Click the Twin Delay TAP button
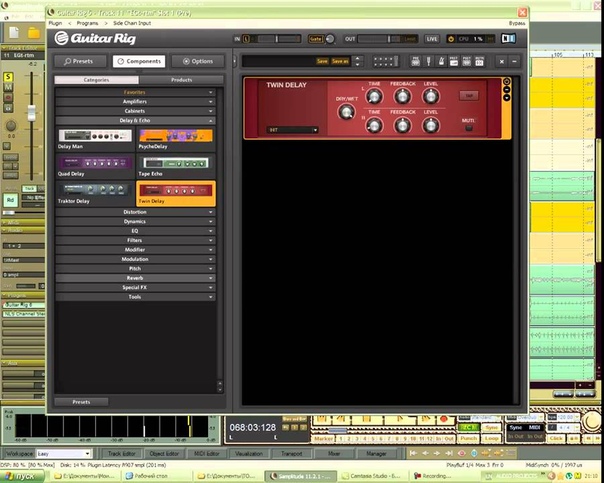 469,96
